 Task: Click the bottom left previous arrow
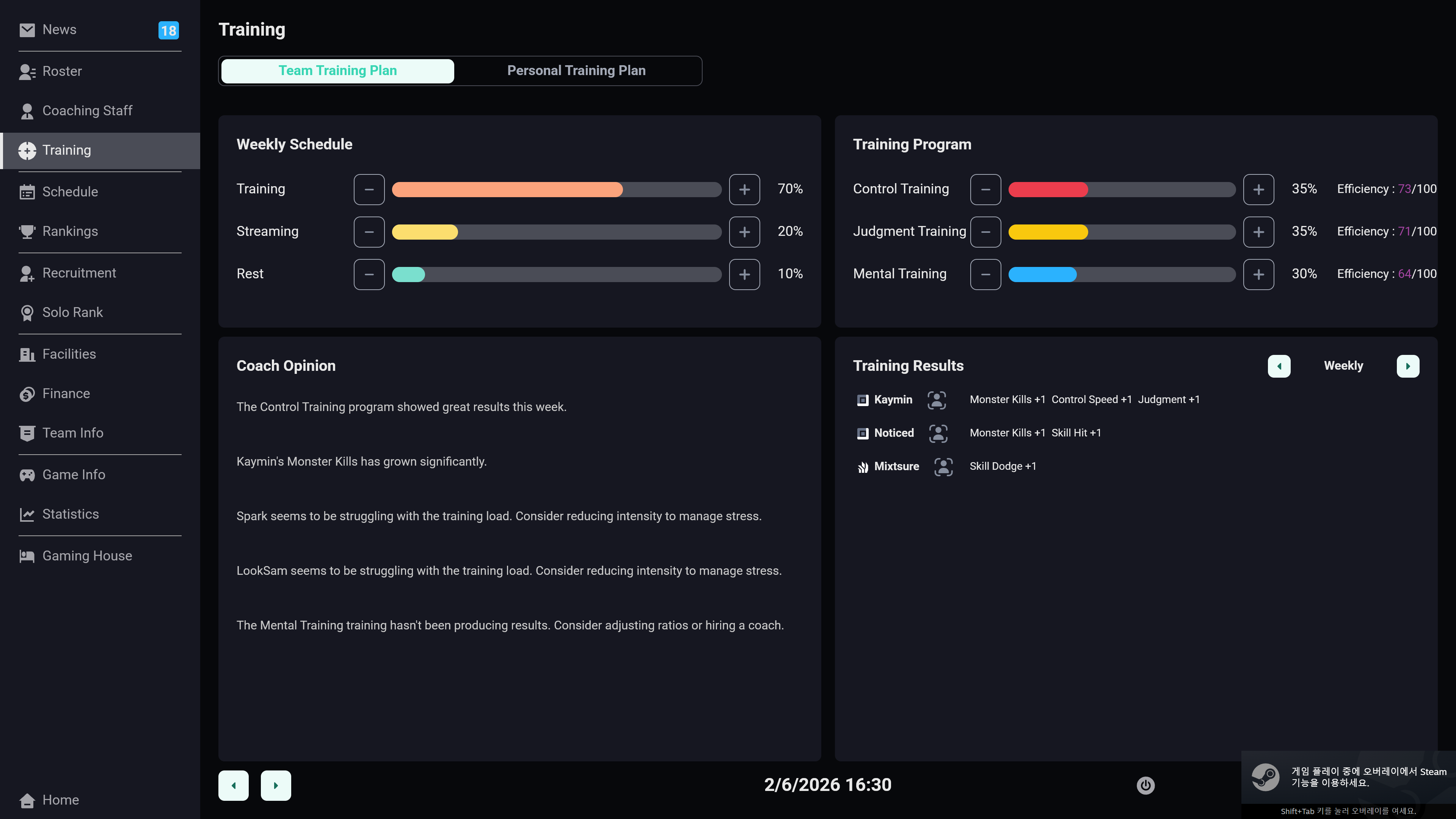[x=234, y=785]
